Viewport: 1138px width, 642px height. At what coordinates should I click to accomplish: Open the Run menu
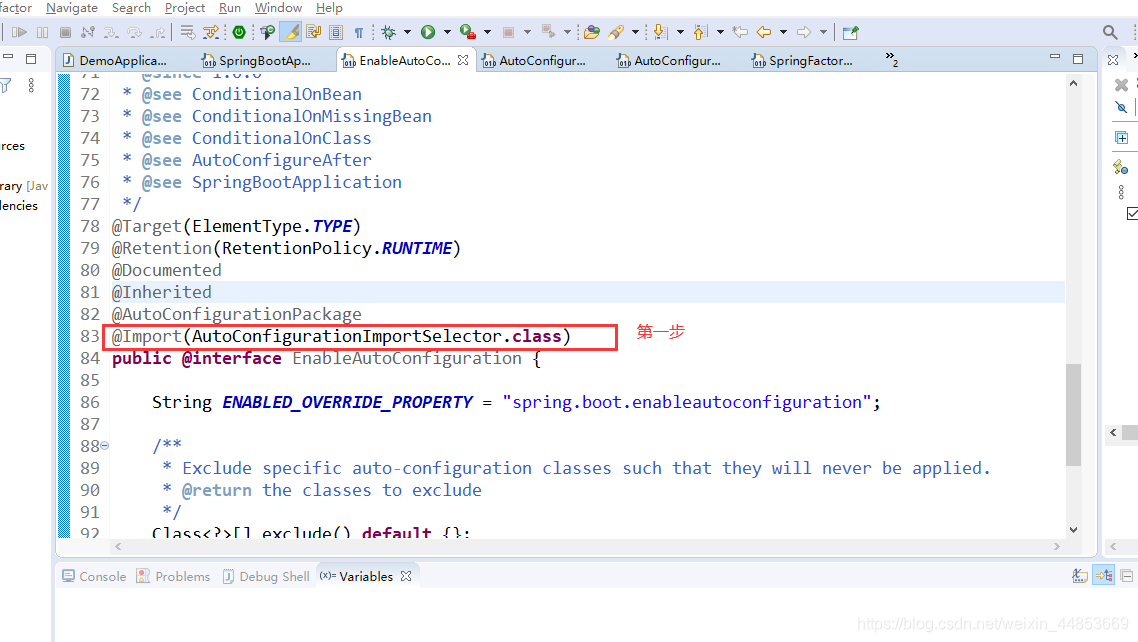tap(229, 8)
